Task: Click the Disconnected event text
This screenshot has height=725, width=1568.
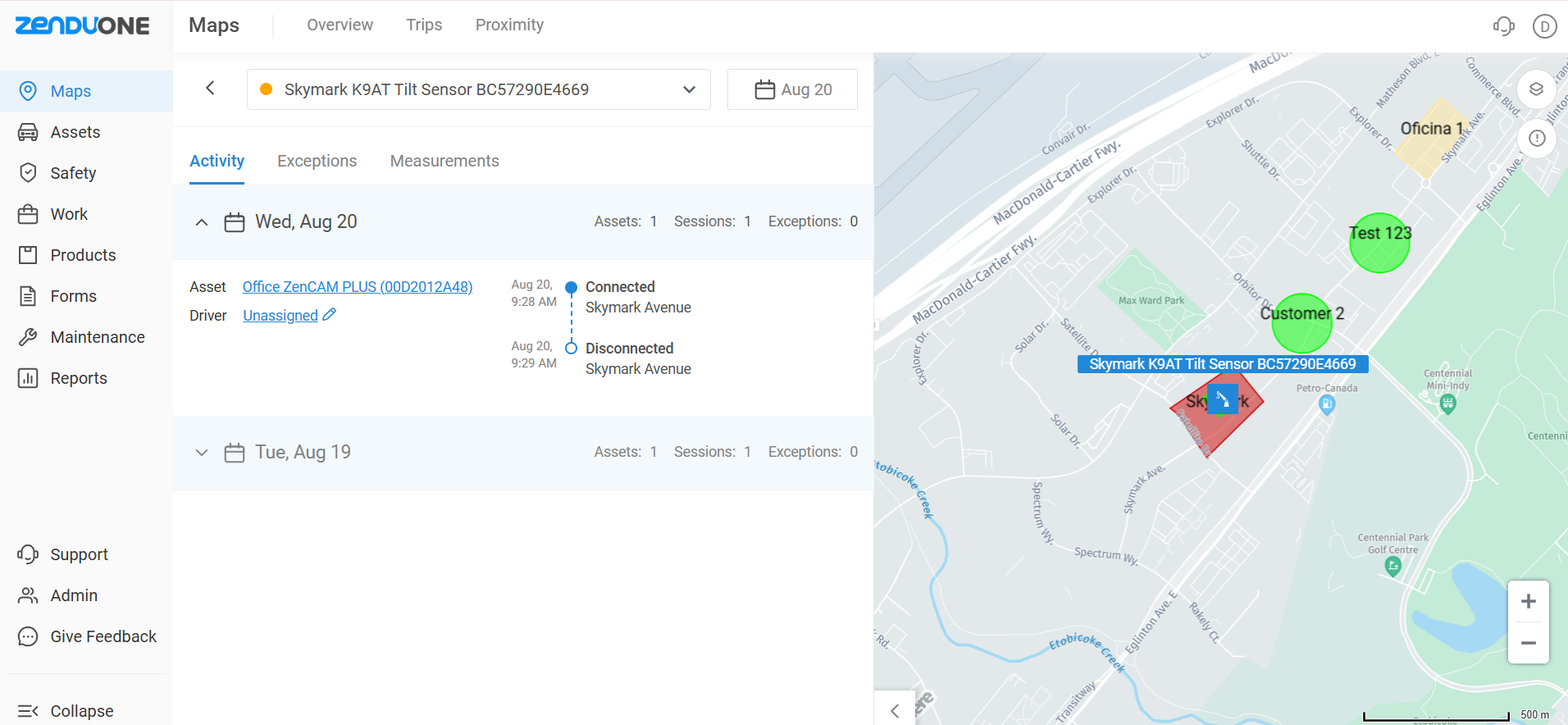Action: coord(629,349)
